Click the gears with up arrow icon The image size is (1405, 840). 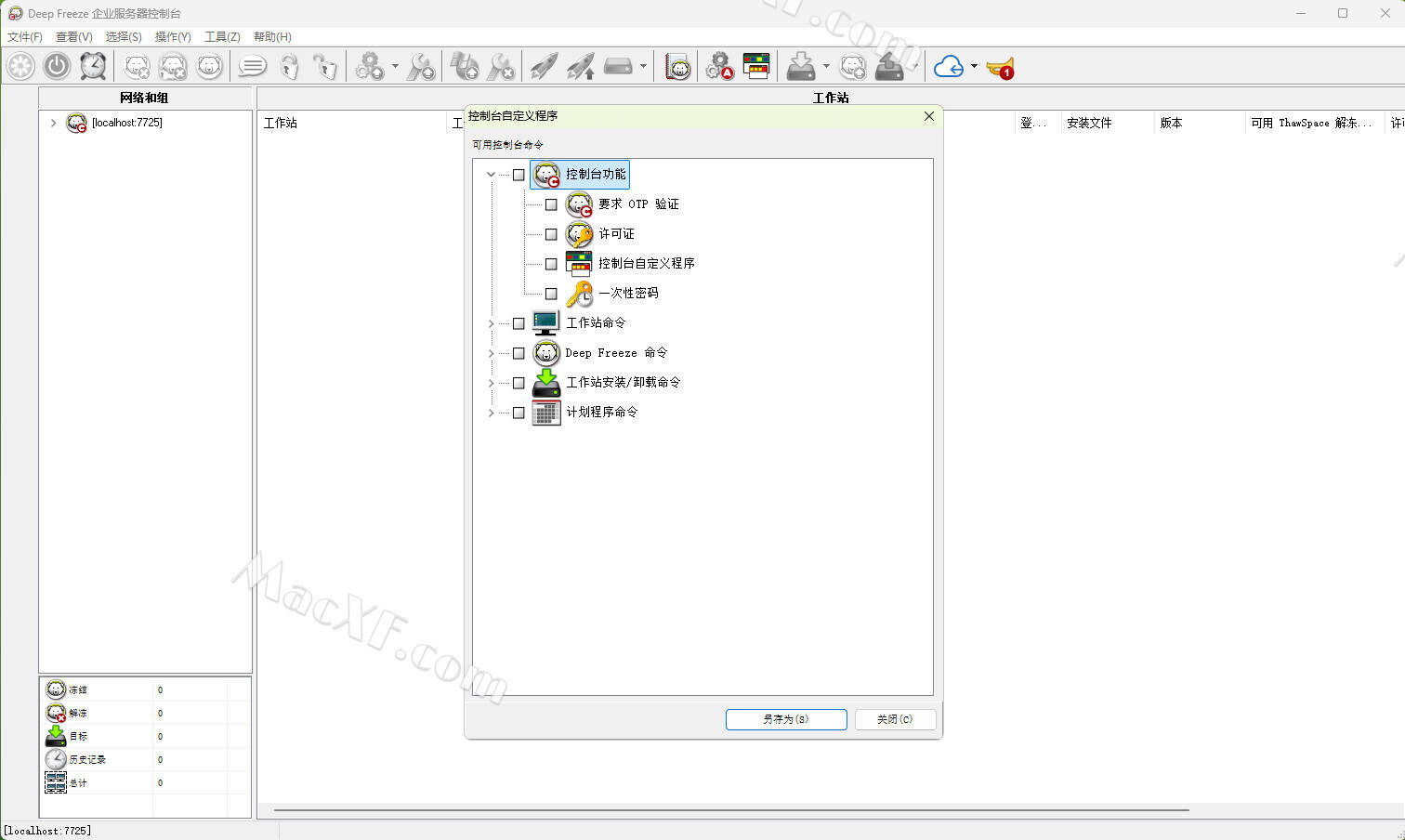coord(370,67)
